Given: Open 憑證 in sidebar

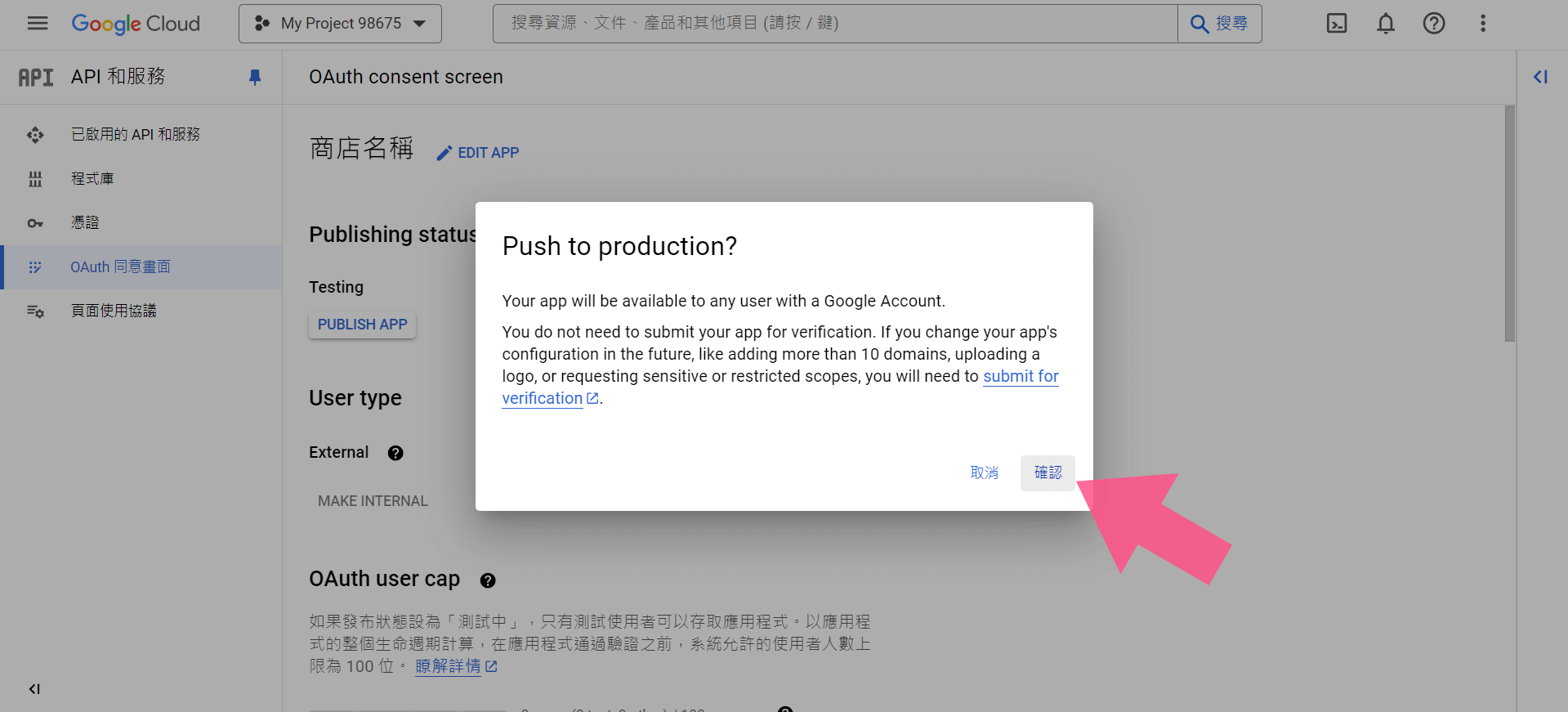Looking at the screenshot, I should [141, 222].
